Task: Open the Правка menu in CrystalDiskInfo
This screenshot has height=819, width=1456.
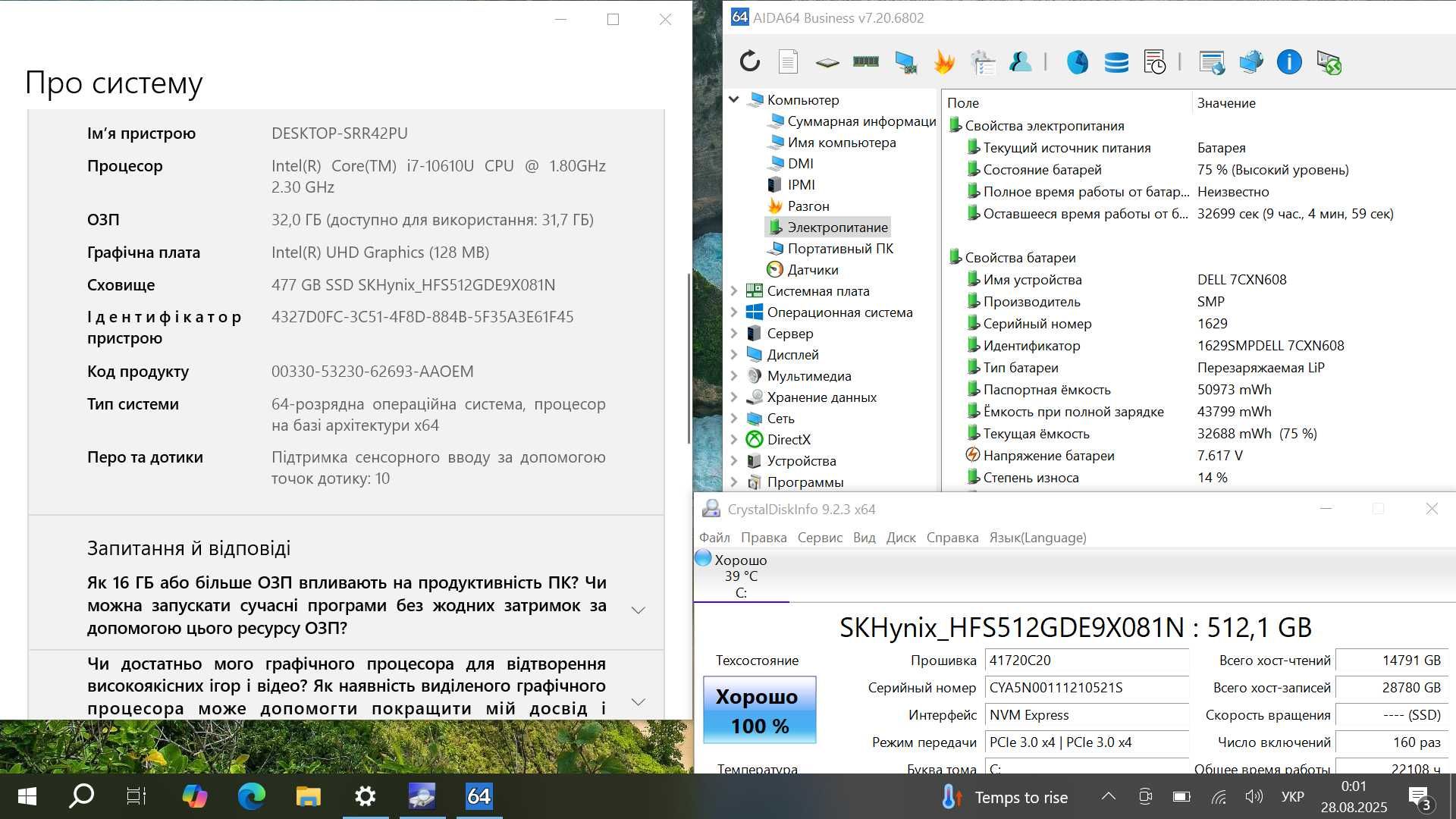Action: tap(763, 537)
